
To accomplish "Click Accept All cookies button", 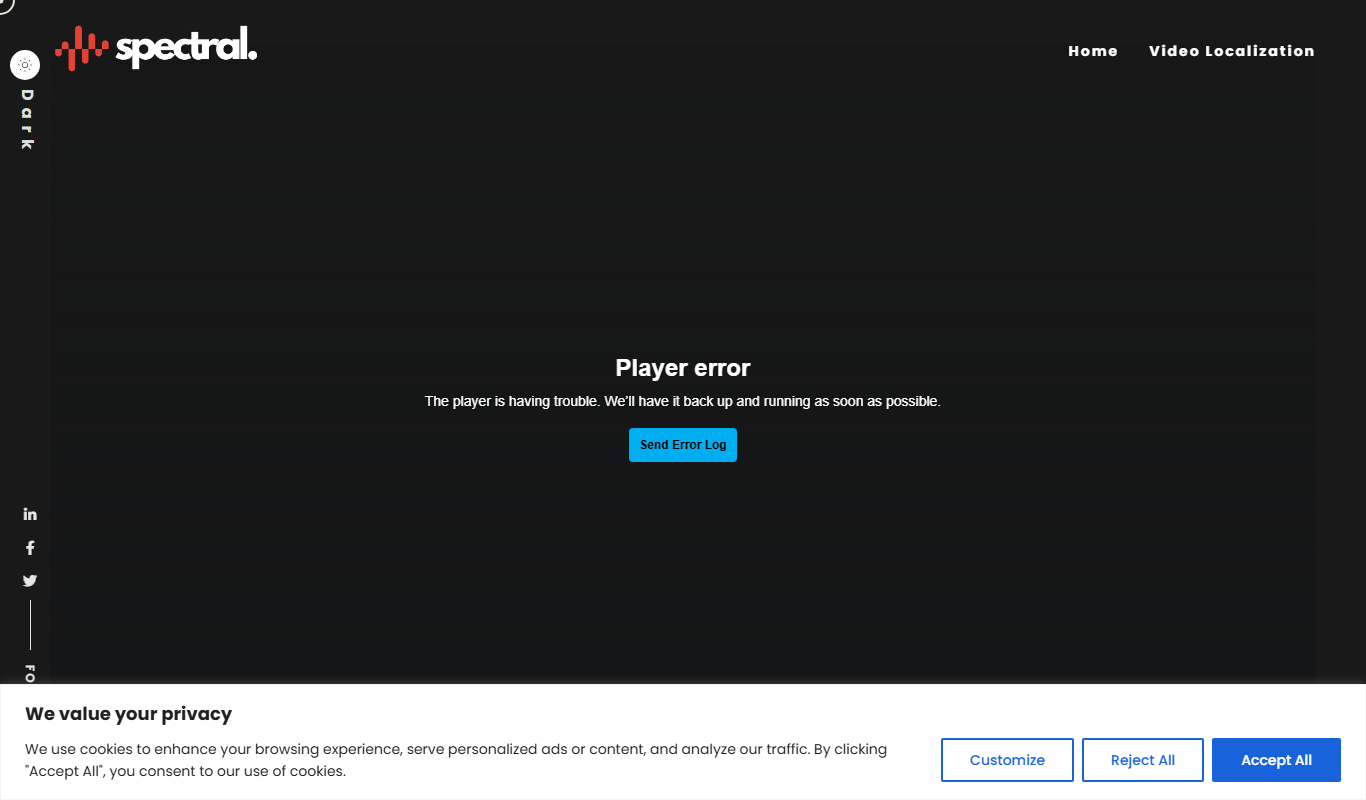I will [x=1276, y=760].
